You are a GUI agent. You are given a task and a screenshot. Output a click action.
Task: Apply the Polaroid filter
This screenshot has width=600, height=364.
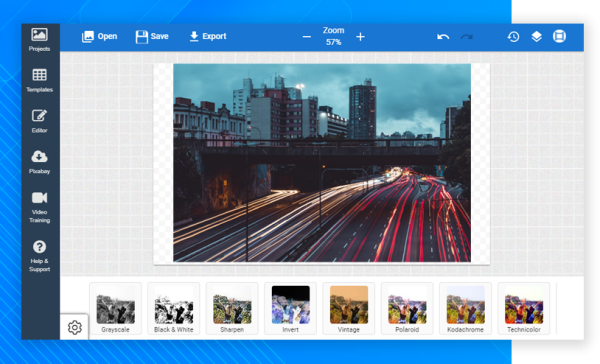[x=407, y=309]
